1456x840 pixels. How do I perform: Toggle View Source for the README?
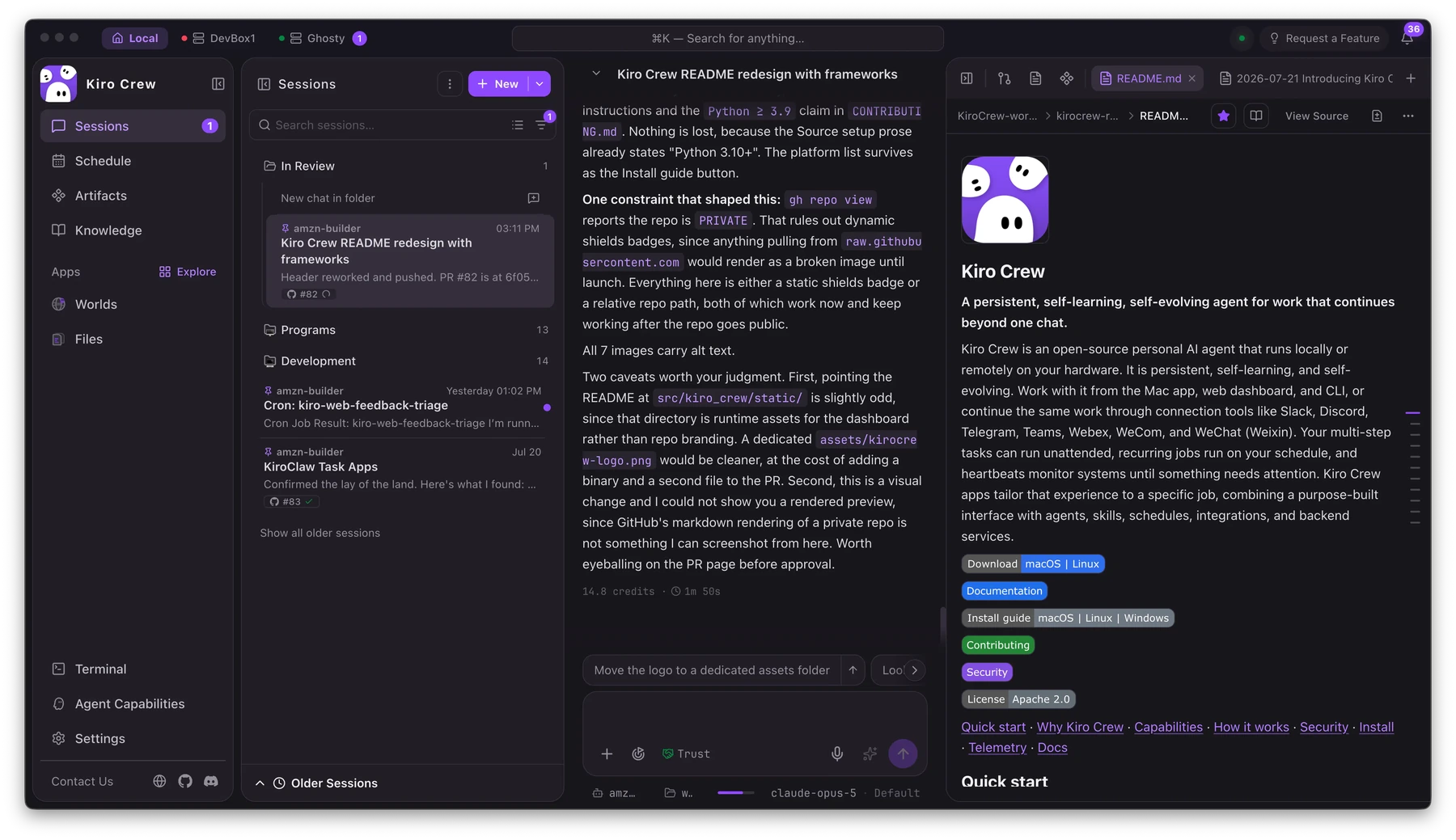(x=1317, y=116)
